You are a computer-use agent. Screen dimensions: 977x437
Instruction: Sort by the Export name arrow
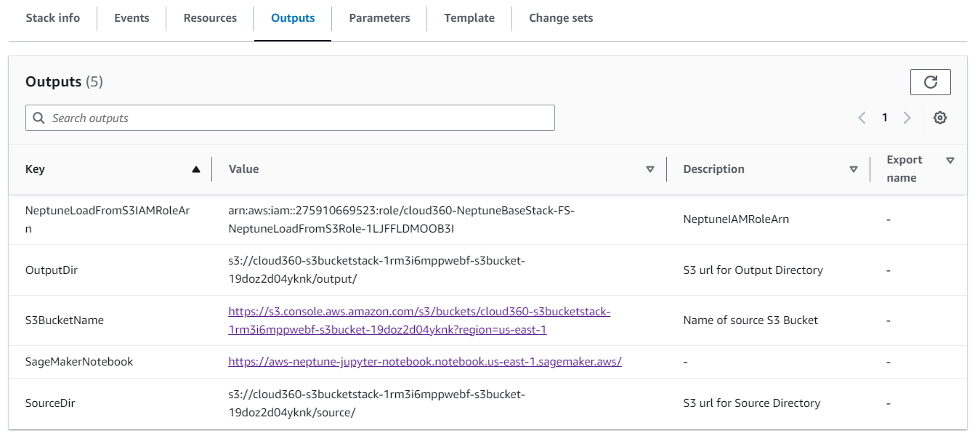(950, 160)
